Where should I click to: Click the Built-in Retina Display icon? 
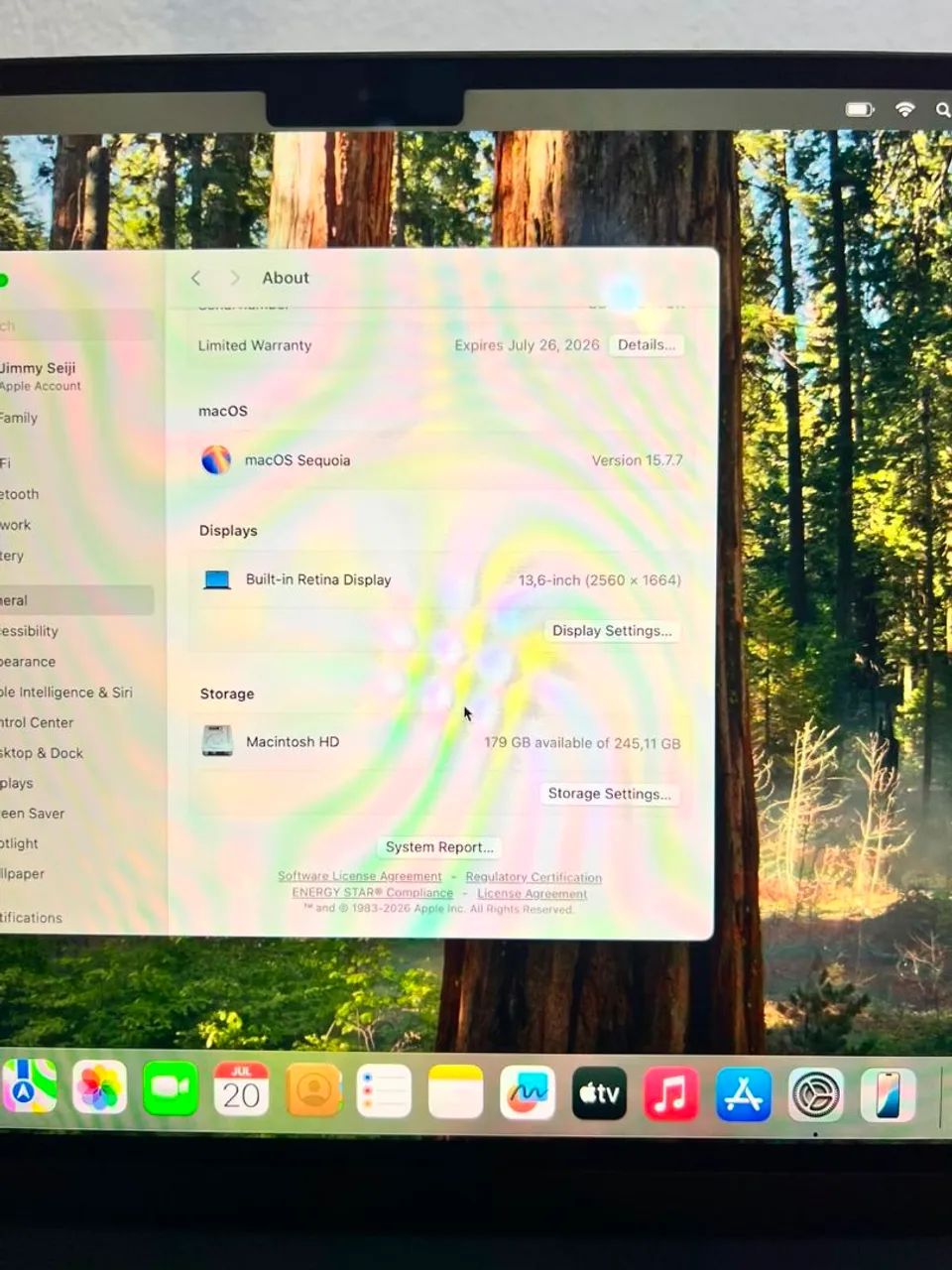coord(217,579)
